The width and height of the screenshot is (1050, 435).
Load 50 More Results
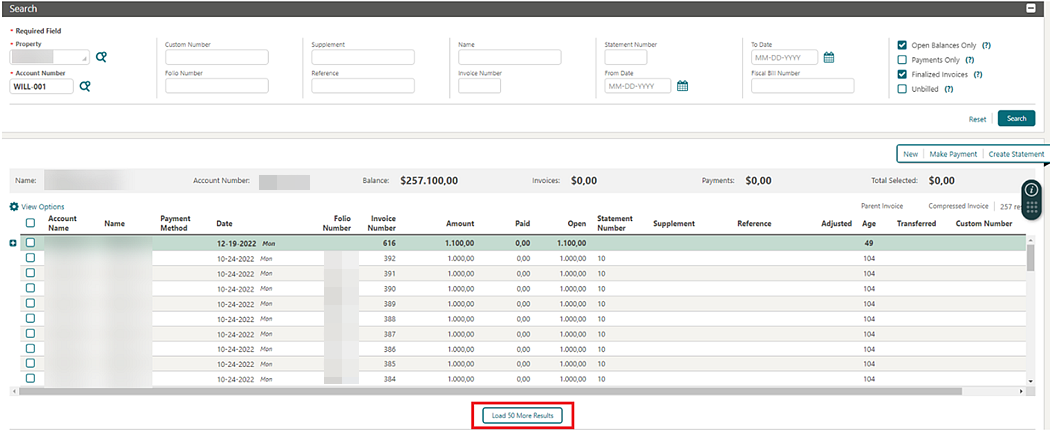(522, 416)
